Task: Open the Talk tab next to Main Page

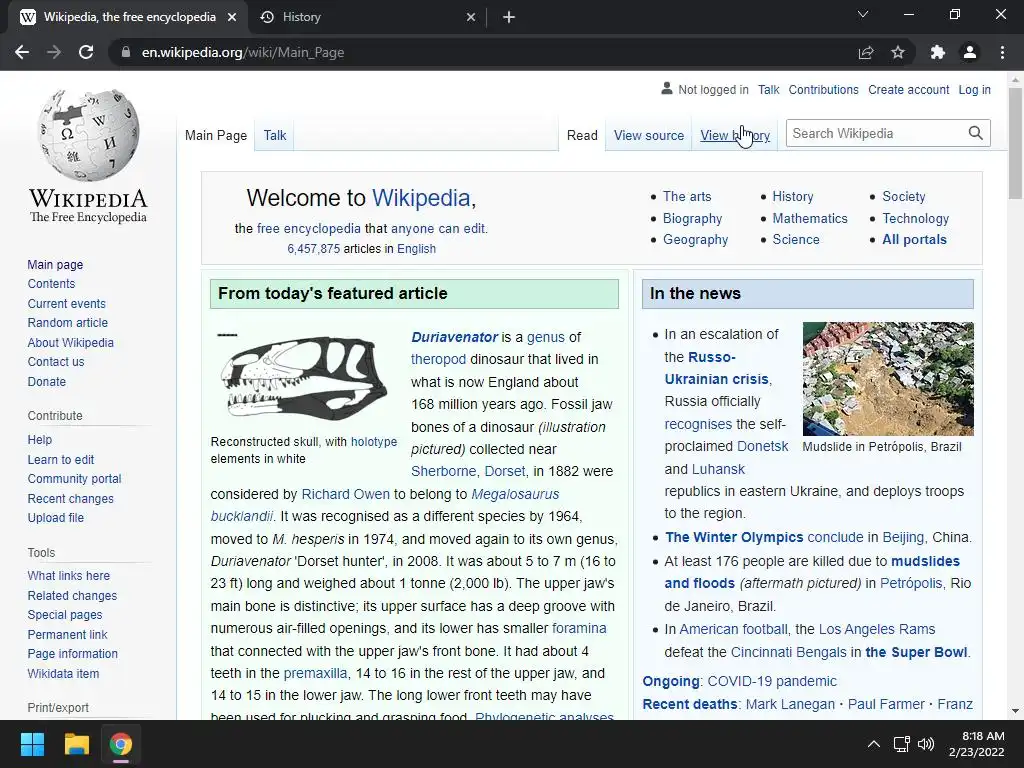Action: tap(275, 135)
